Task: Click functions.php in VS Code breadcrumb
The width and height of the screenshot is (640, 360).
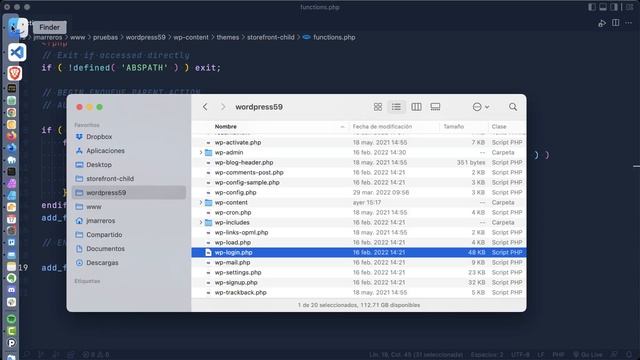Action: pos(334,37)
